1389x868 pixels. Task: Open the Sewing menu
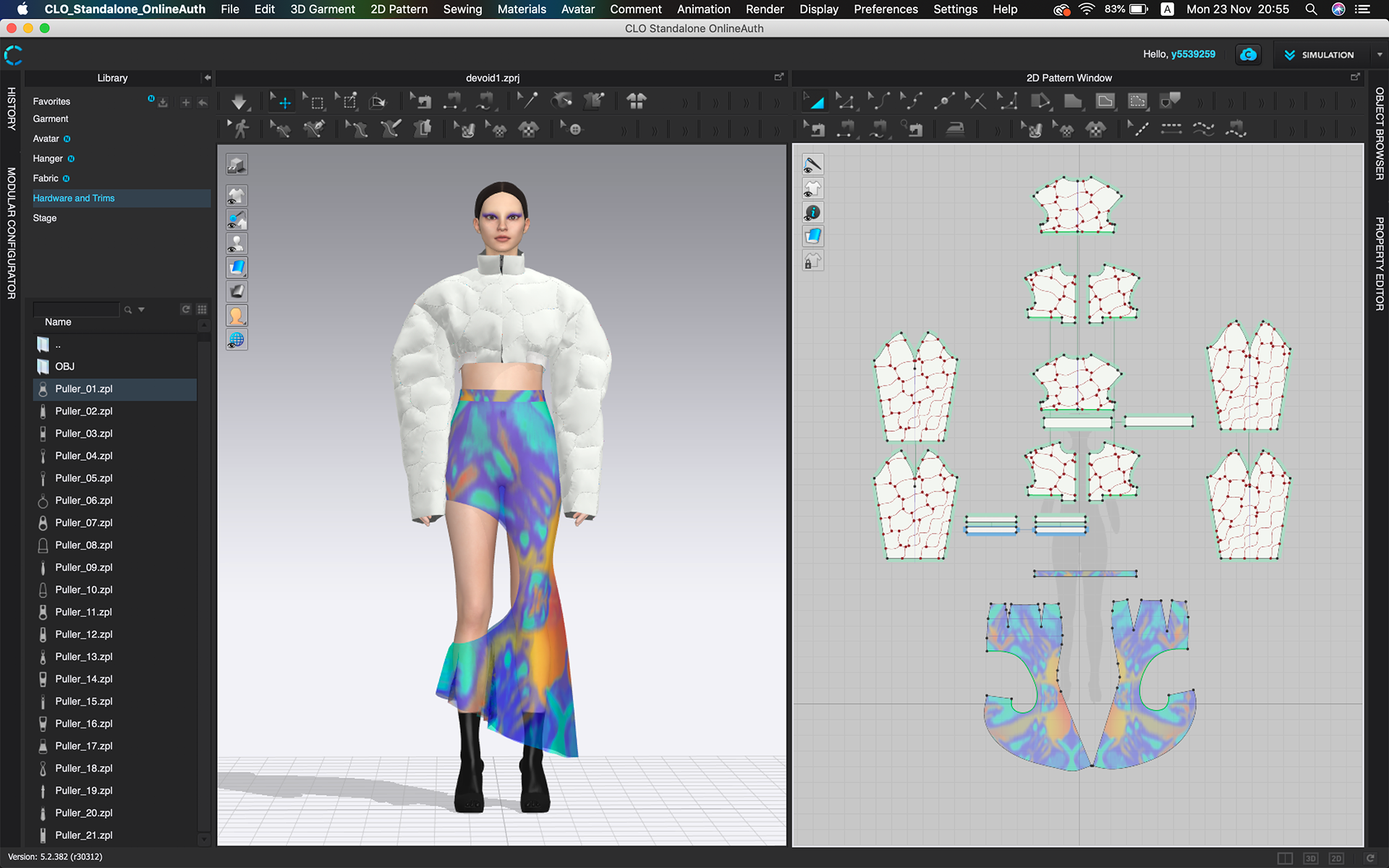click(462, 9)
